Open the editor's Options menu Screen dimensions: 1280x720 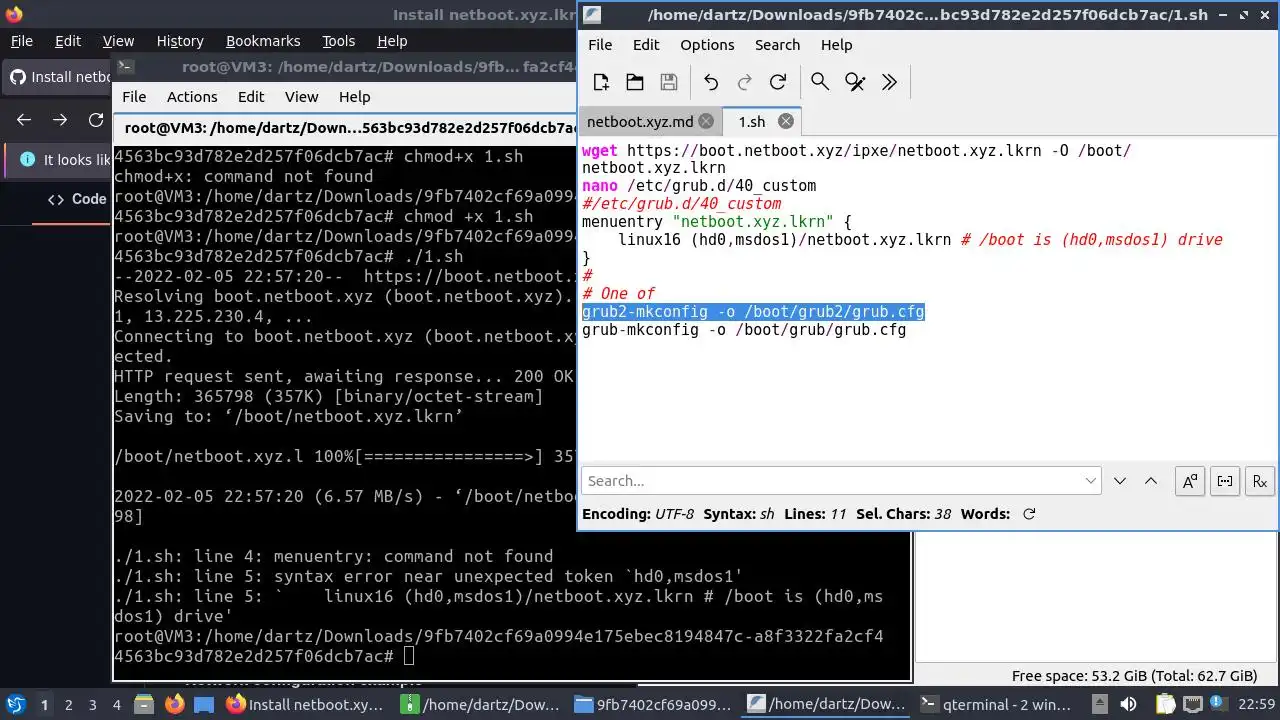coord(707,45)
